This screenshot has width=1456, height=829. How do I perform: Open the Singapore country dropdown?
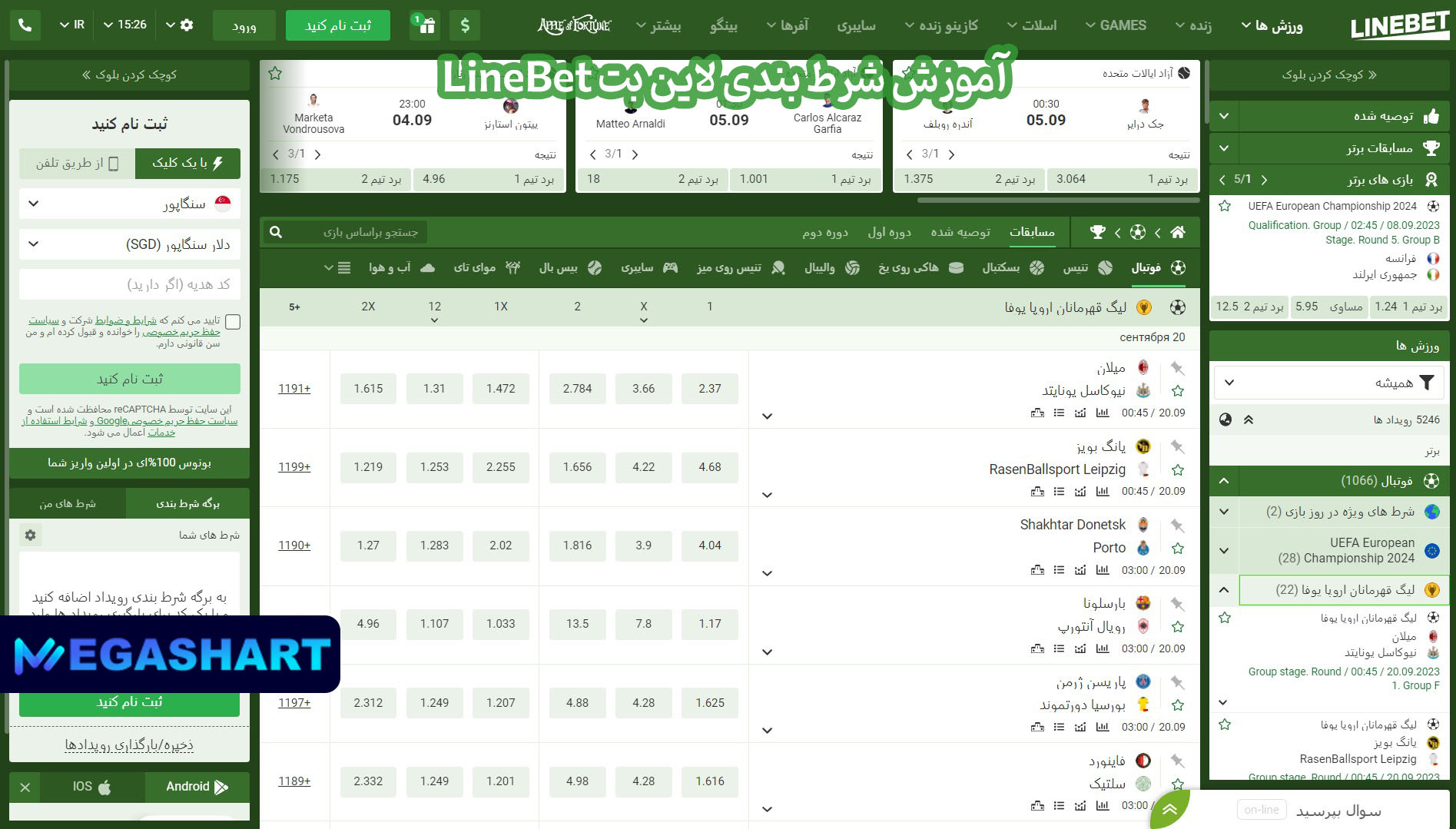[x=130, y=204]
